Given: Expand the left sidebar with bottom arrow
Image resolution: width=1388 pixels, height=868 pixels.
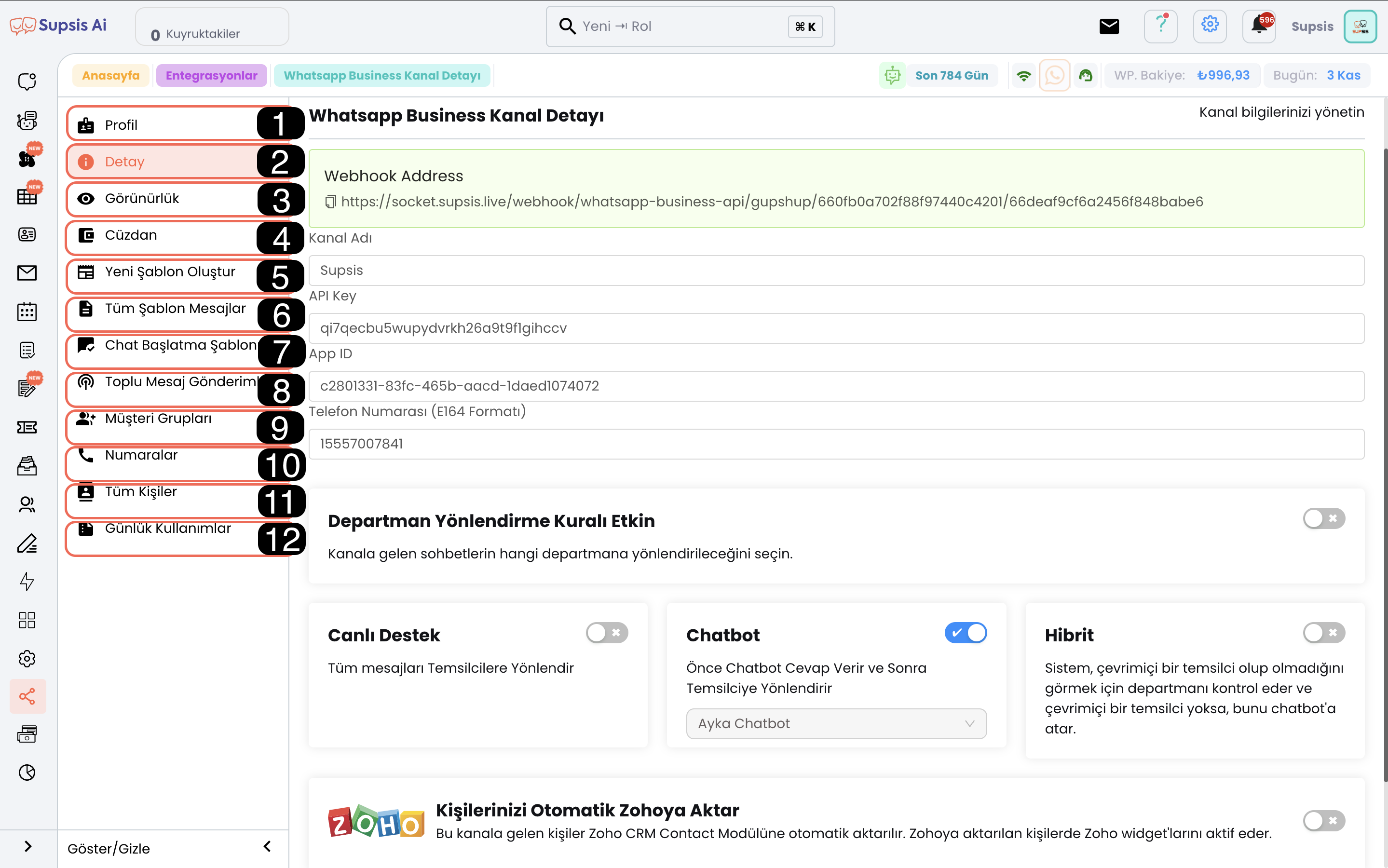Looking at the screenshot, I should [27, 846].
